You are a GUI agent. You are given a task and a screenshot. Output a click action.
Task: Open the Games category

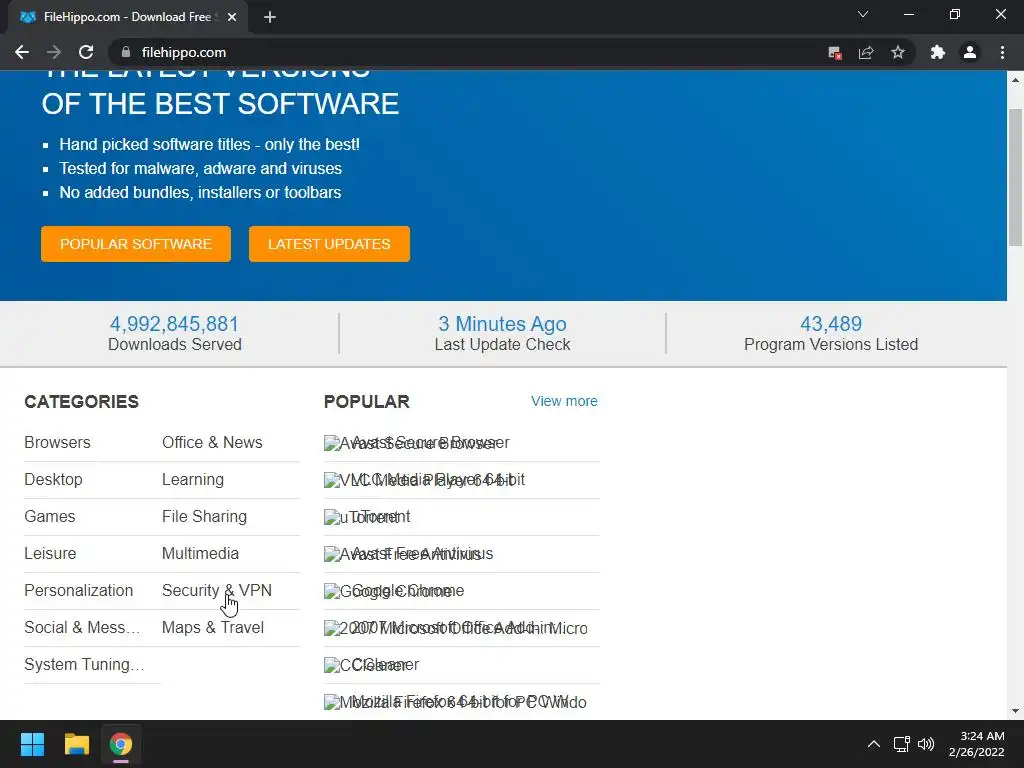point(50,517)
